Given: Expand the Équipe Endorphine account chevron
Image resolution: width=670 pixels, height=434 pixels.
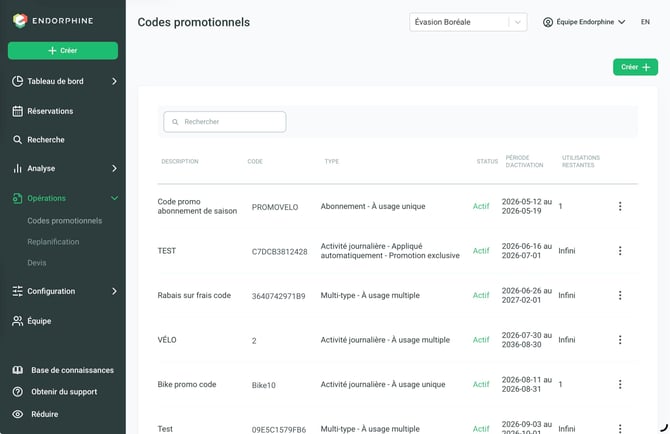Looking at the screenshot, I should pyautogui.click(x=622, y=22).
